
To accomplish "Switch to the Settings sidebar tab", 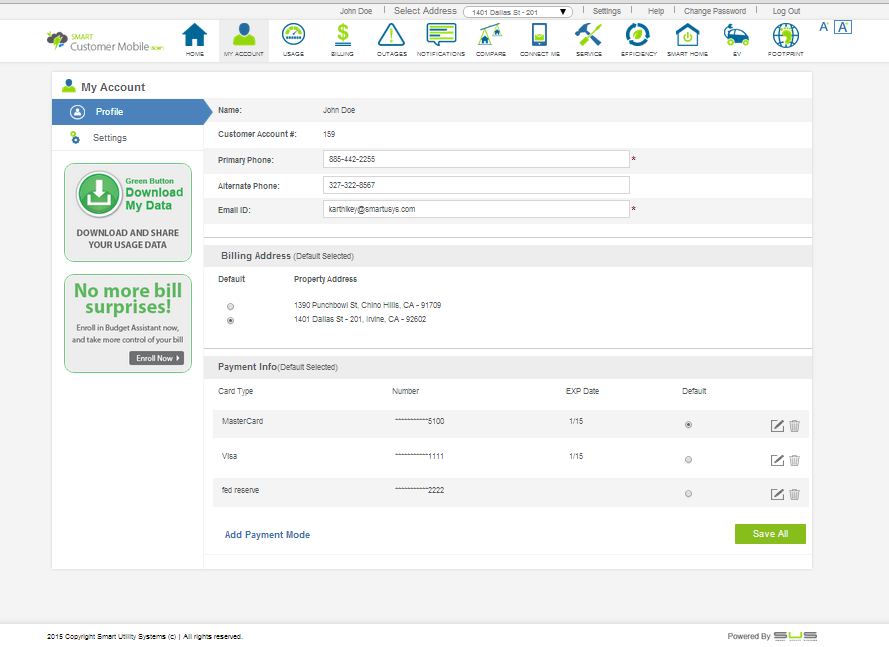I will pyautogui.click(x=110, y=138).
